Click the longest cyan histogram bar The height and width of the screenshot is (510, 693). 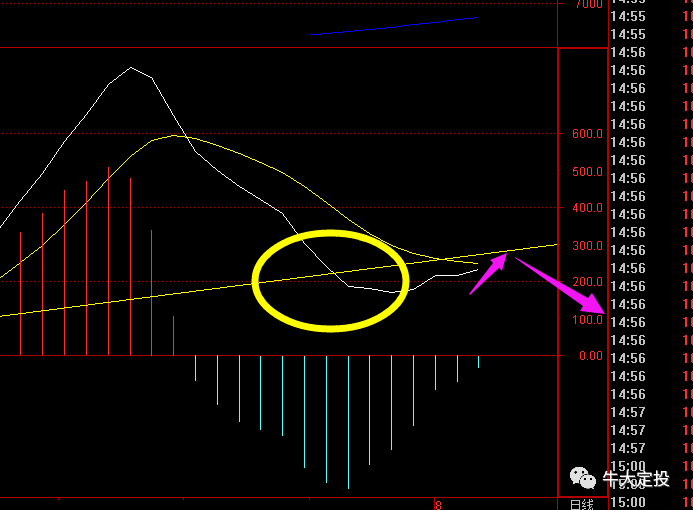click(348, 420)
